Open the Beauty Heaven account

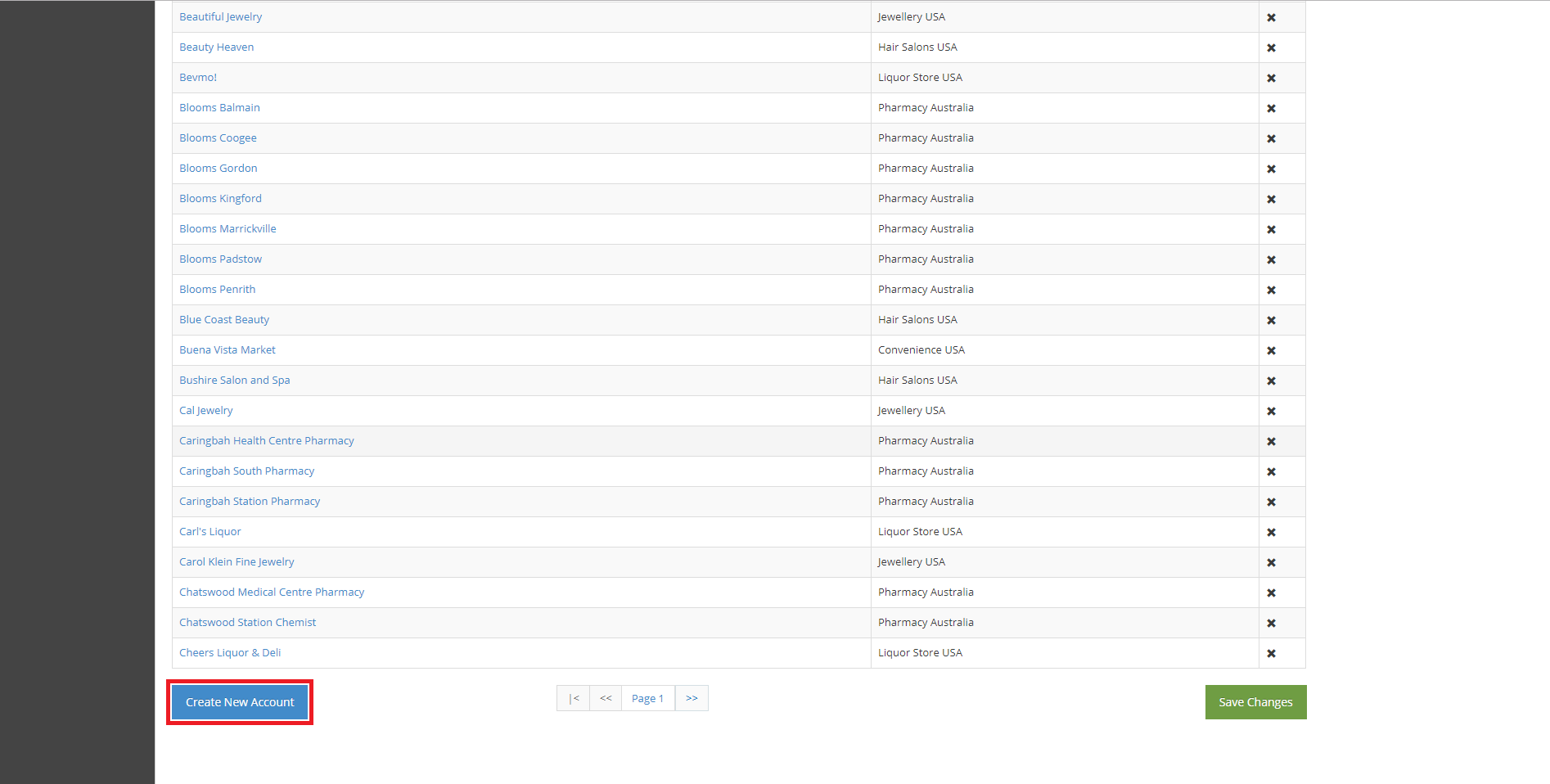pos(217,47)
